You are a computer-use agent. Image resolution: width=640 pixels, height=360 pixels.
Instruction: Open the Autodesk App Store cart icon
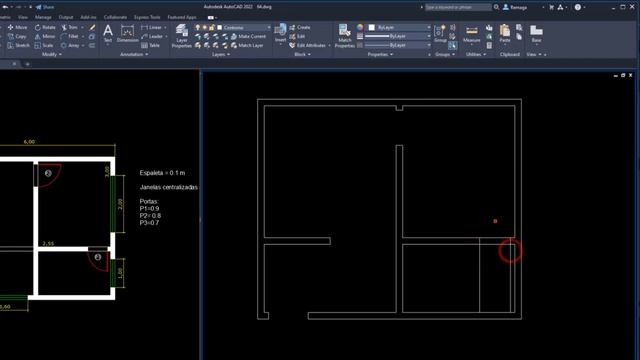[x=551, y=7]
